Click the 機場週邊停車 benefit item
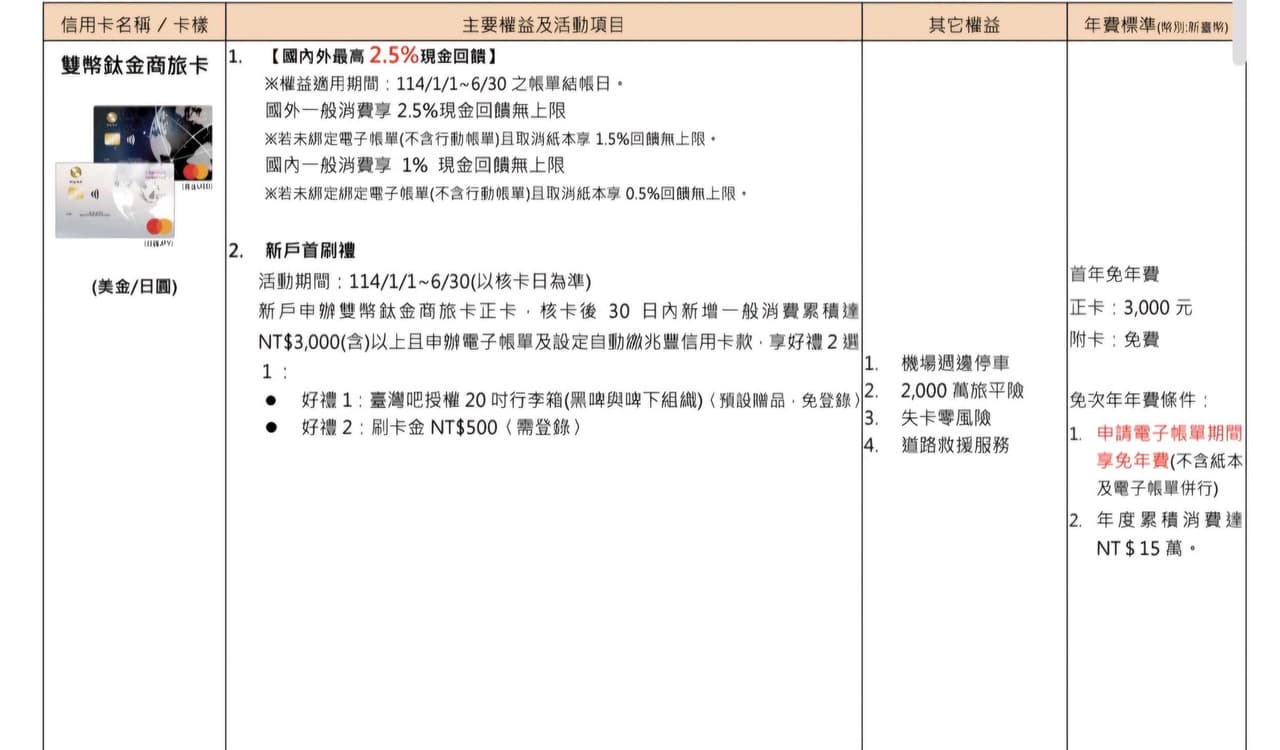The width and height of the screenshot is (1280, 750). tap(955, 363)
